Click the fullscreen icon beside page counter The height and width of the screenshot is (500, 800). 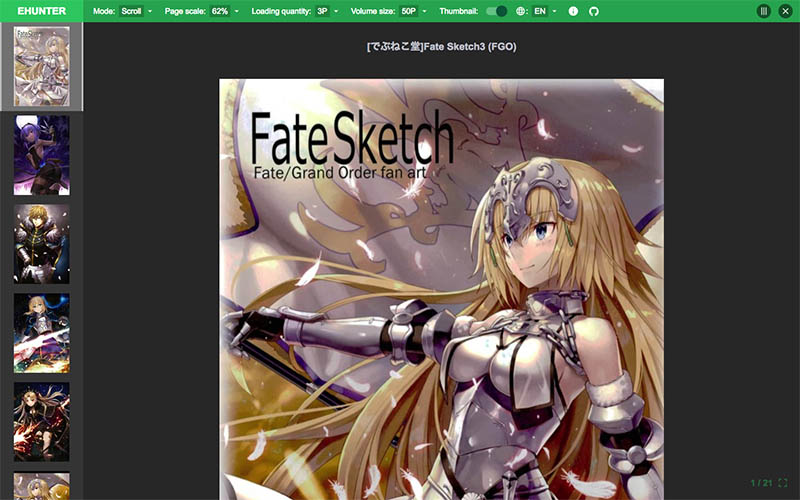[783, 483]
